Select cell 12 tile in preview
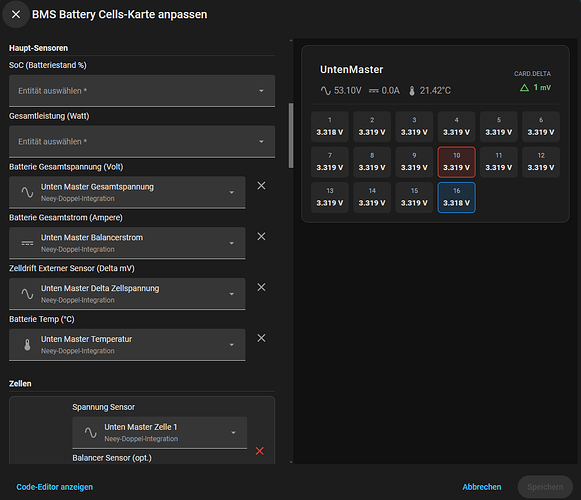The width and height of the screenshot is (581, 500). [541, 162]
